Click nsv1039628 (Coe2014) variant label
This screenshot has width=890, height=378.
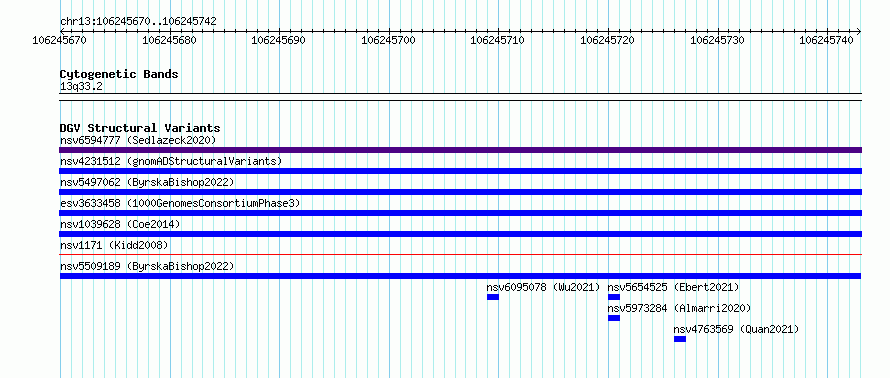click(120, 224)
